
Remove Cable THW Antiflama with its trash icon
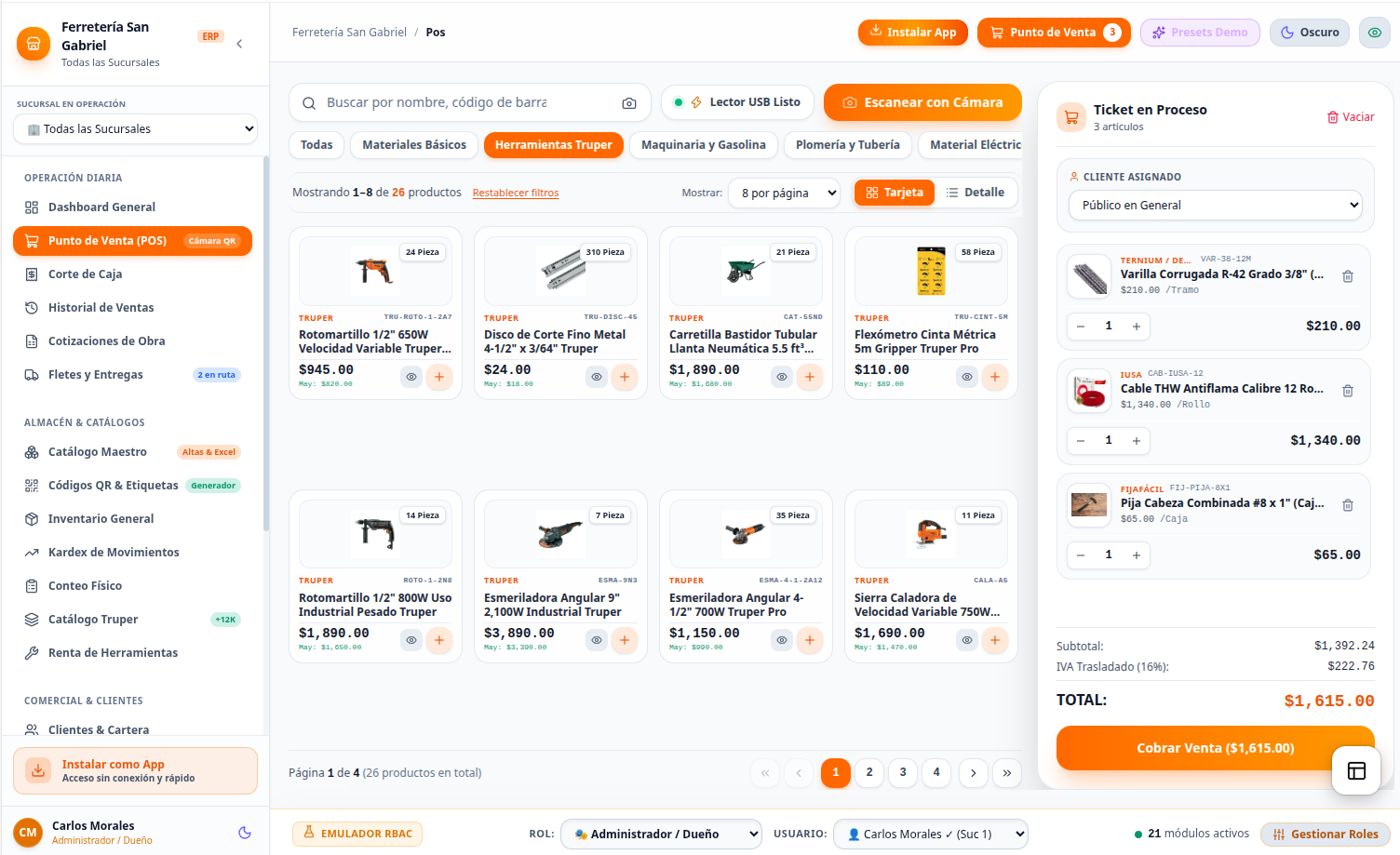(1348, 391)
